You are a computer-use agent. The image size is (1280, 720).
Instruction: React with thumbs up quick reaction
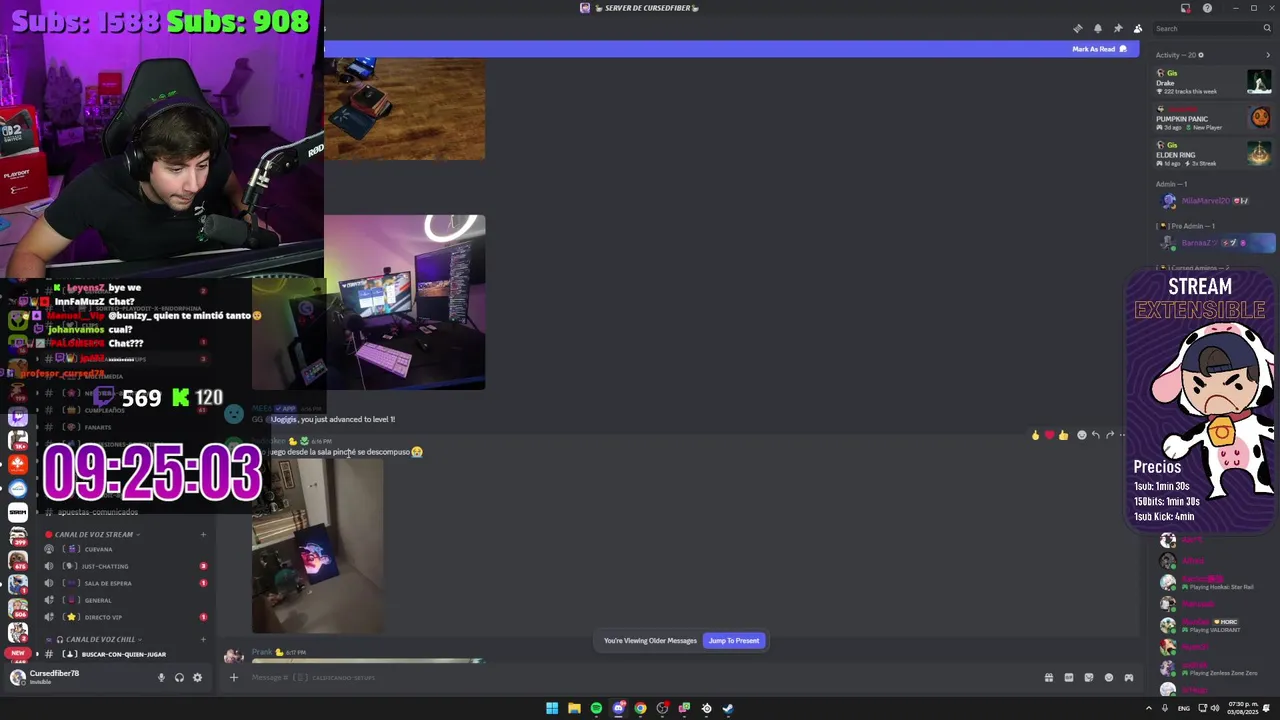(1063, 435)
